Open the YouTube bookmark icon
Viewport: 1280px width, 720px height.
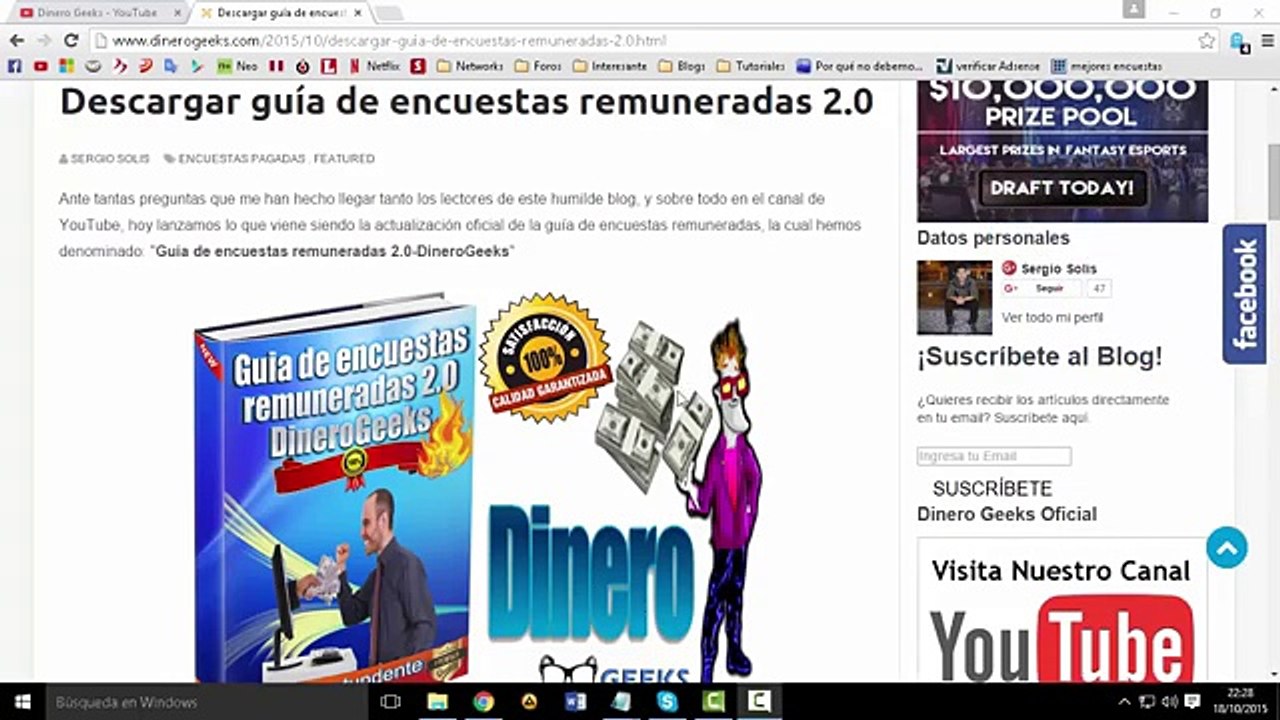(x=40, y=66)
